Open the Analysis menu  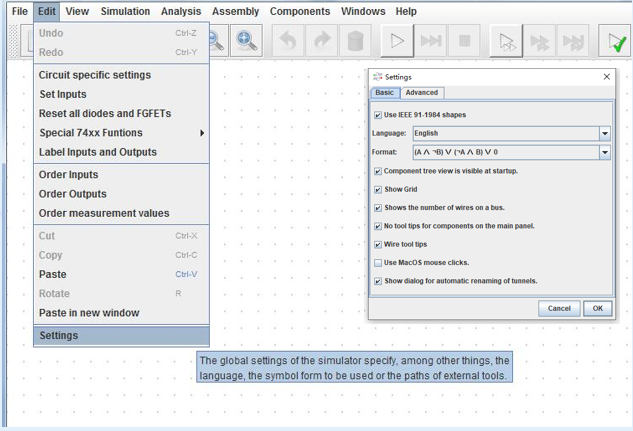(x=181, y=11)
